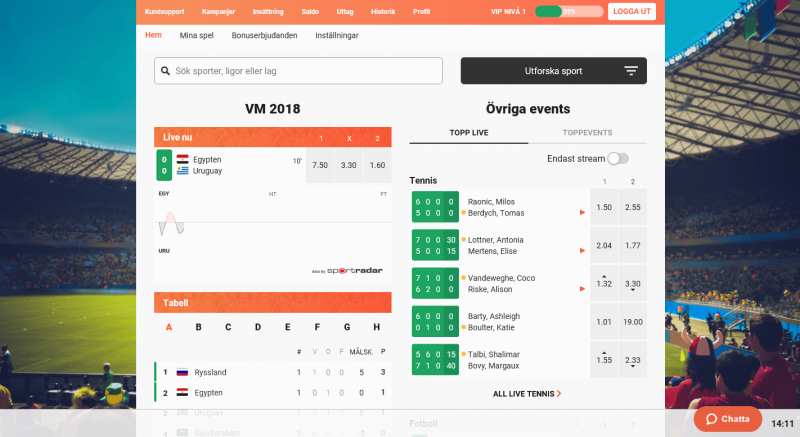Expand the Utforska sport dropdown
800x437 pixels.
tap(554, 71)
